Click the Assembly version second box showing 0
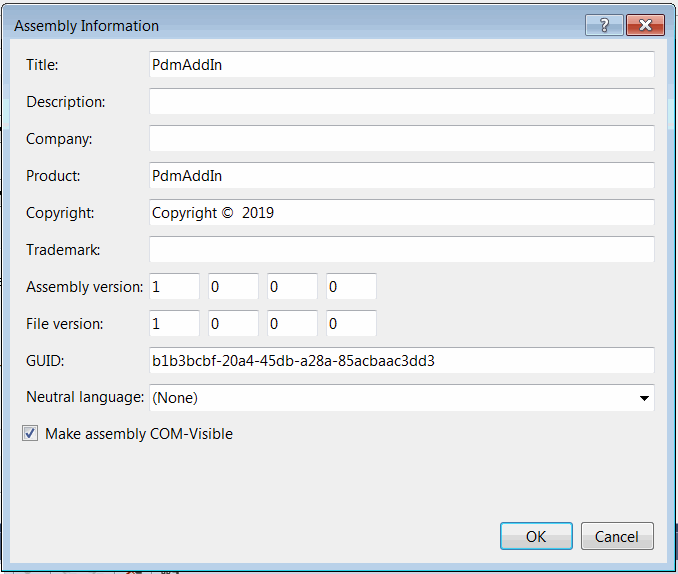678x574 pixels. (x=233, y=286)
